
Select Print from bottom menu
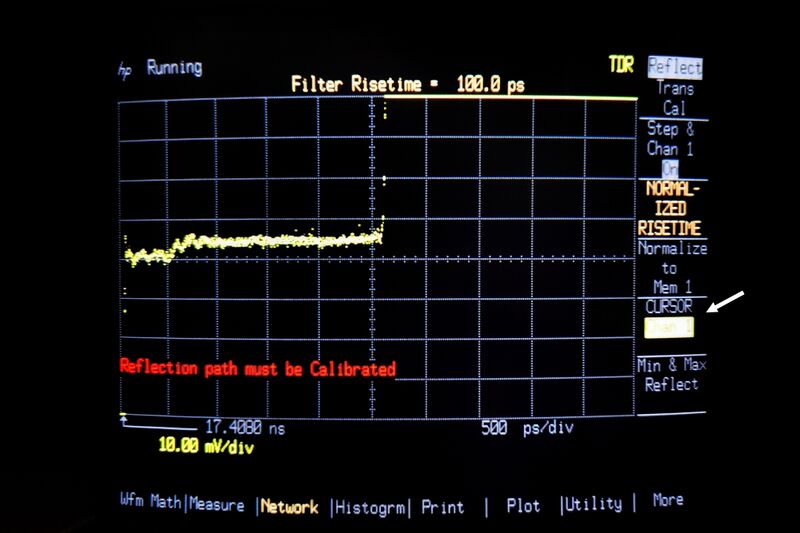click(442, 507)
